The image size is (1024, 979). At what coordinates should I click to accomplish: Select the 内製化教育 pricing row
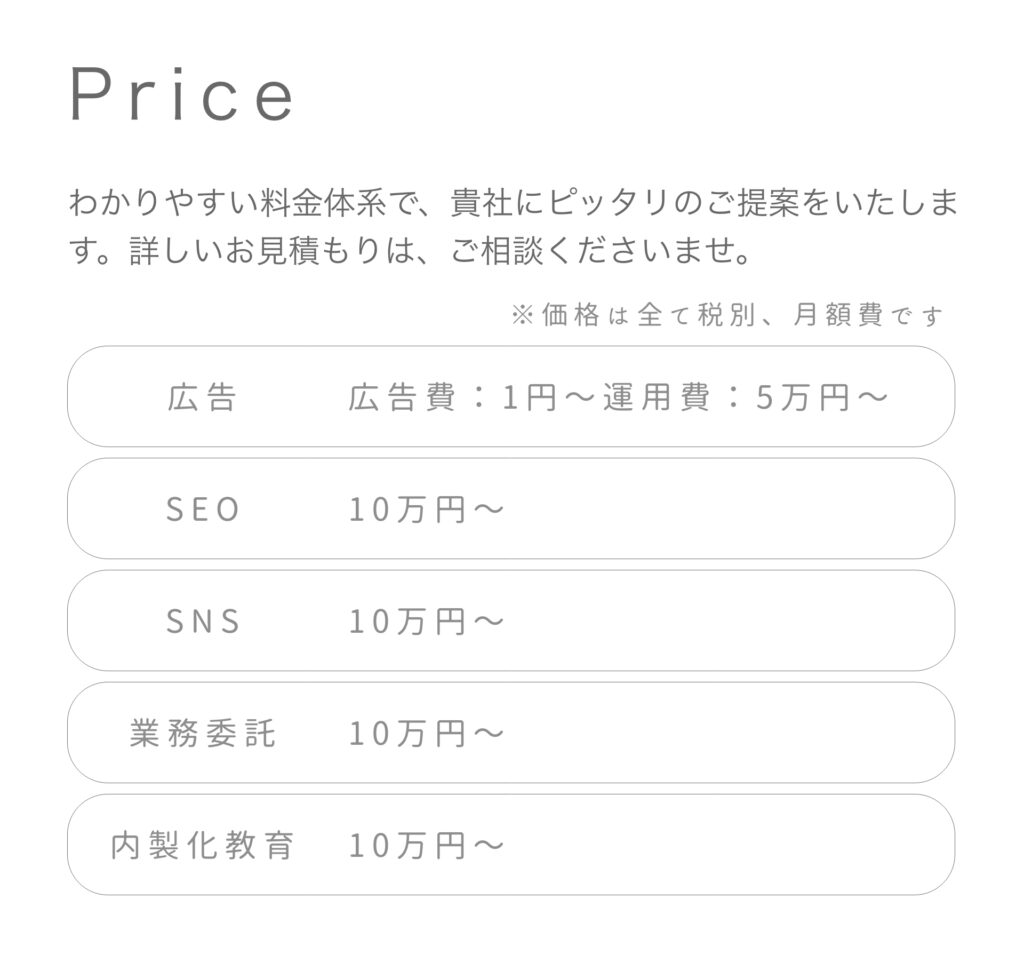point(511,844)
